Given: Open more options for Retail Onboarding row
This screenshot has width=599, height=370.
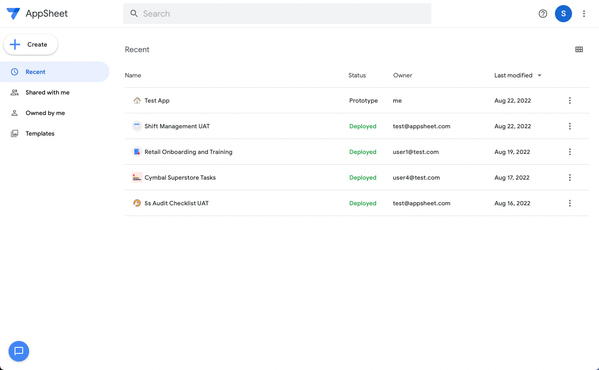Looking at the screenshot, I should [x=570, y=152].
